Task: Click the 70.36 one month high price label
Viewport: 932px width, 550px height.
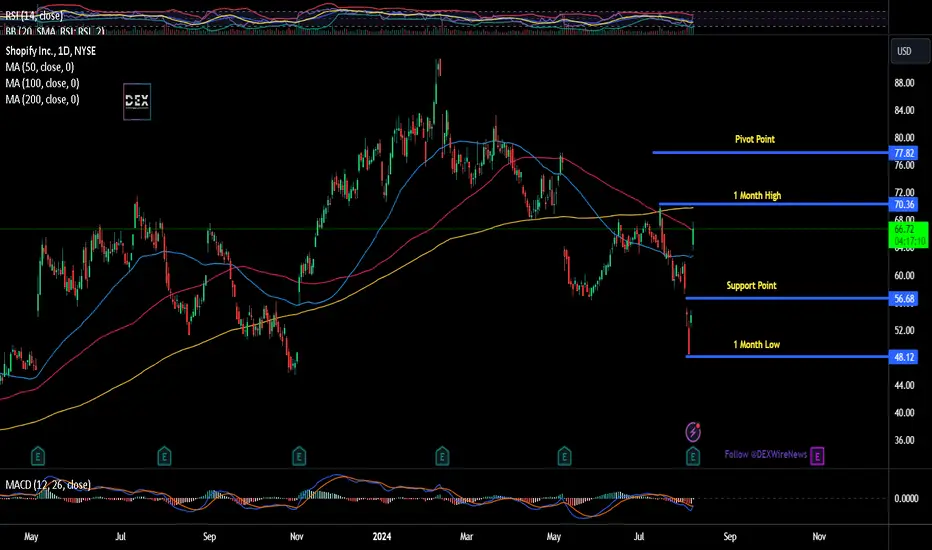Action: 903,205
